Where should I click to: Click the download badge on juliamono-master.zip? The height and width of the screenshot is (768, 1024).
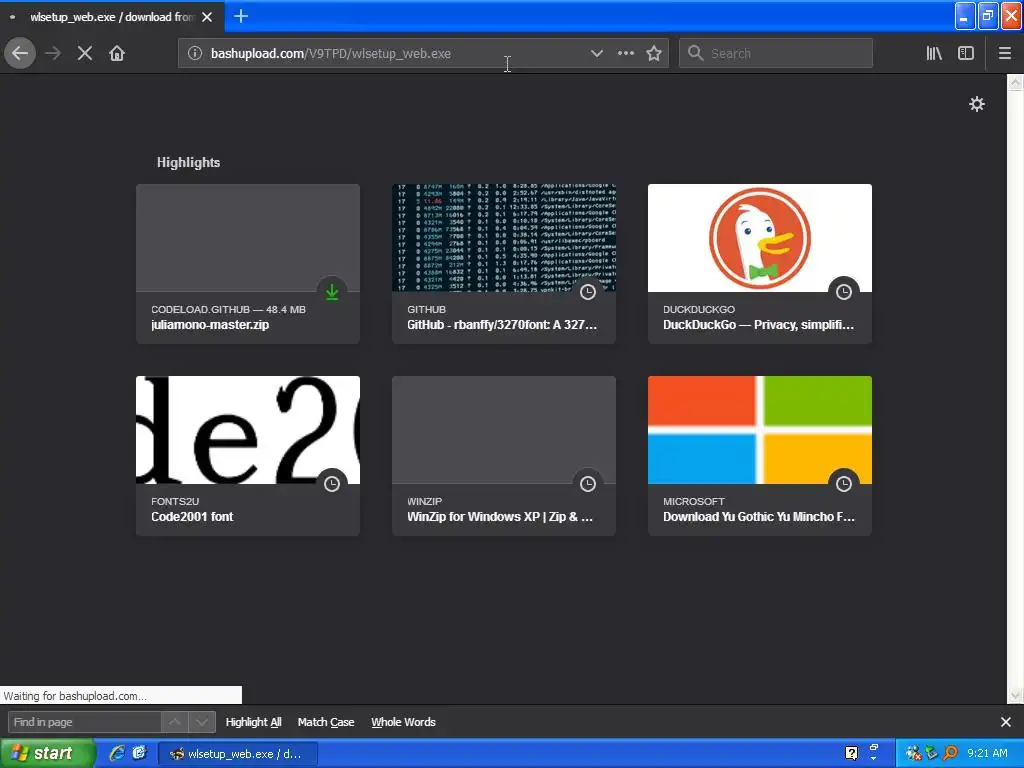pyautogui.click(x=332, y=292)
